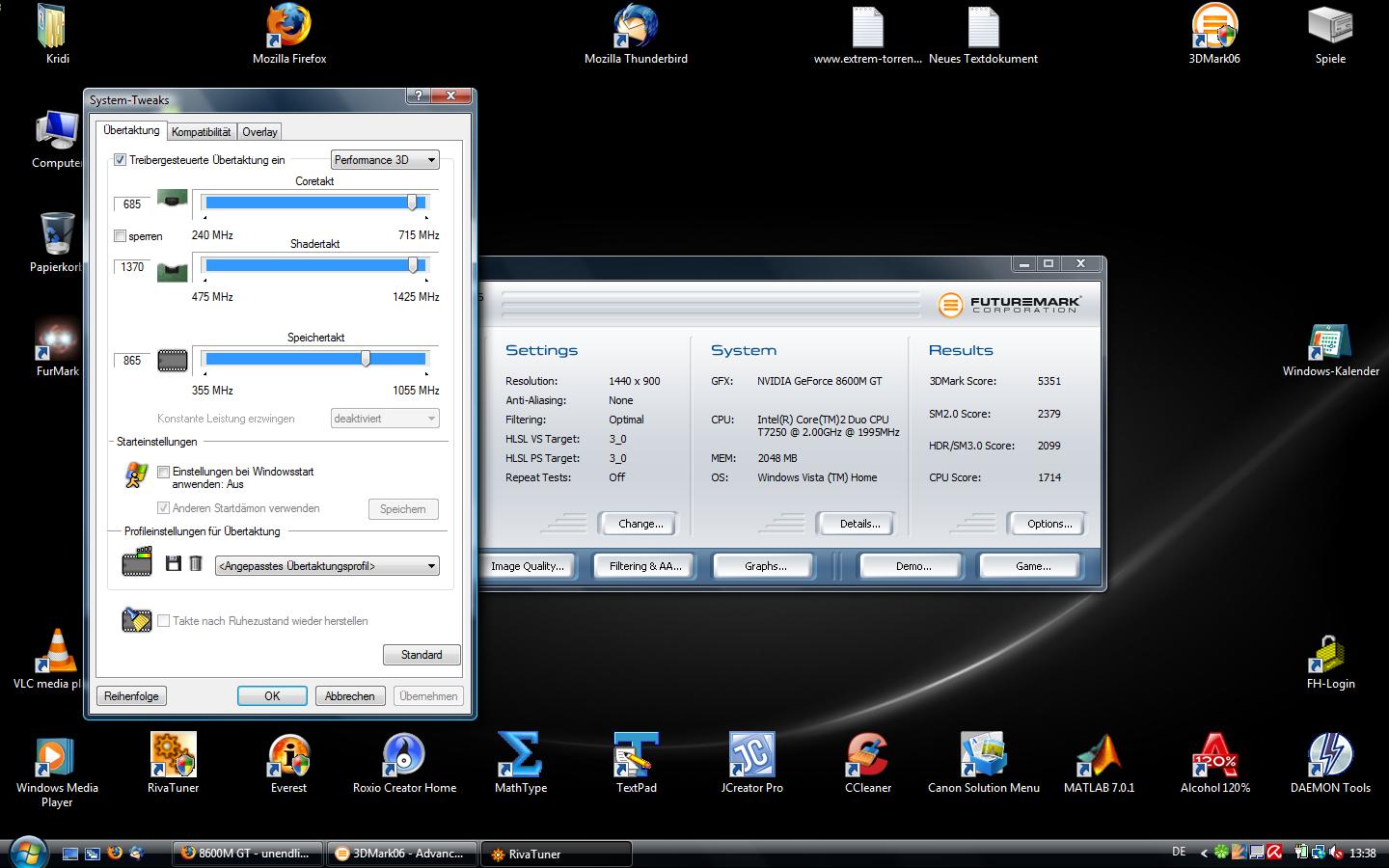Switch to 3DMark06 taskbar button
The width and height of the screenshot is (1389, 868).
pyautogui.click(x=400, y=854)
